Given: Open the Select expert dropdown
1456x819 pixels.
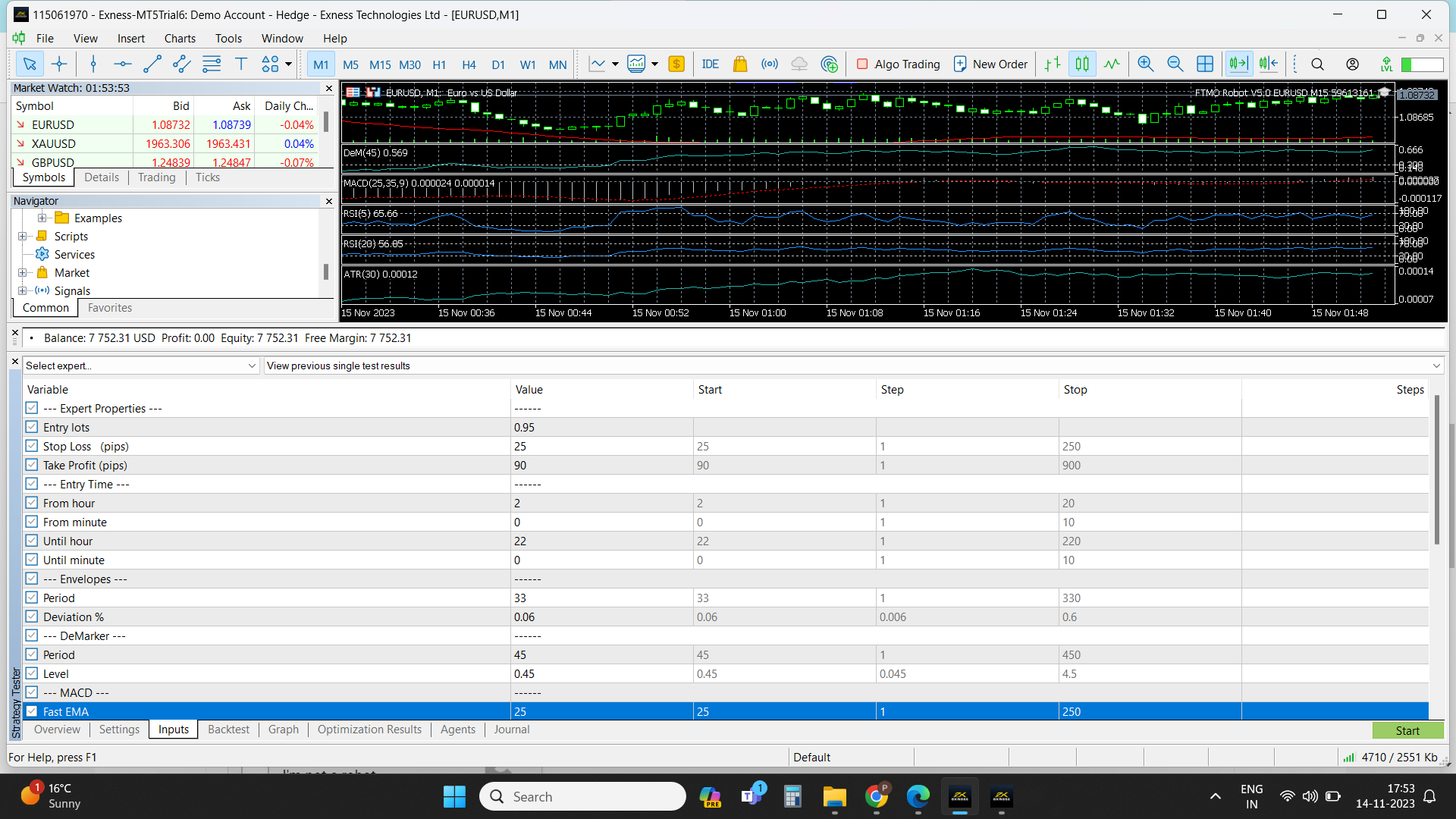Looking at the screenshot, I should click(141, 366).
